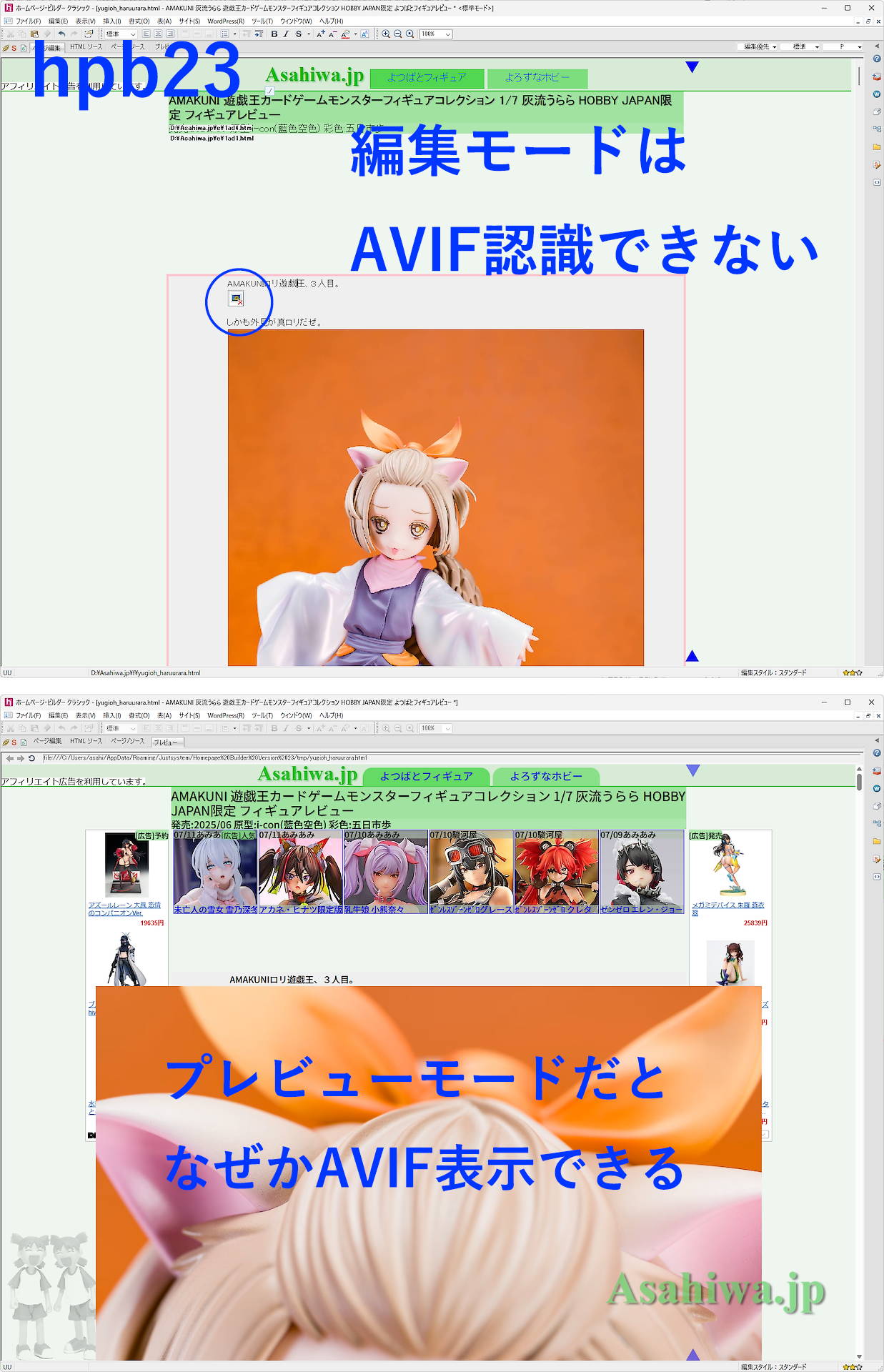Open paragraph style dropdown in top window toolbar
This screenshot has width=884, height=1372.
click(x=121, y=34)
